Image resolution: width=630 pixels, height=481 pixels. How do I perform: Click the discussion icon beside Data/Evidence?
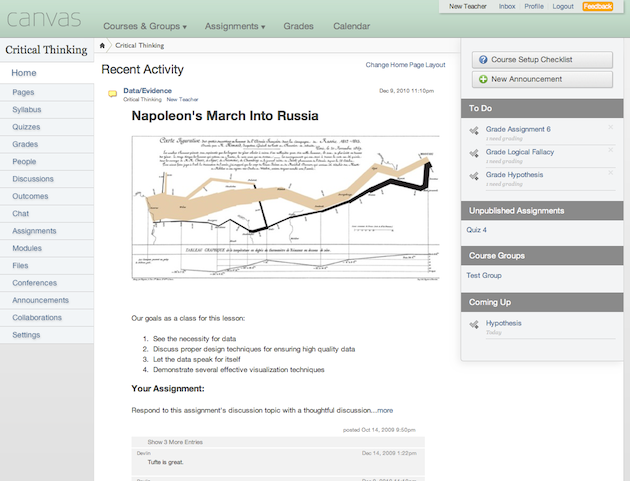pyautogui.click(x=112, y=93)
